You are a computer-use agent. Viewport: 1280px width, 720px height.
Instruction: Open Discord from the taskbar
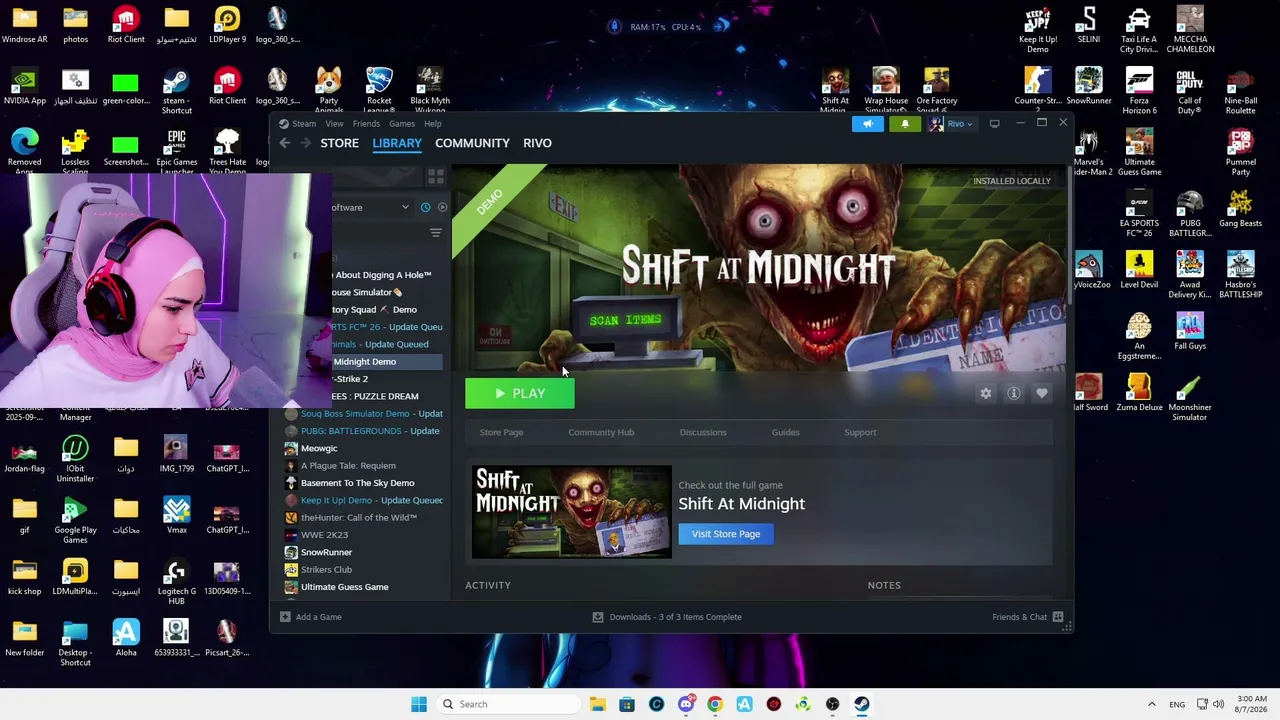click(686, 704)
